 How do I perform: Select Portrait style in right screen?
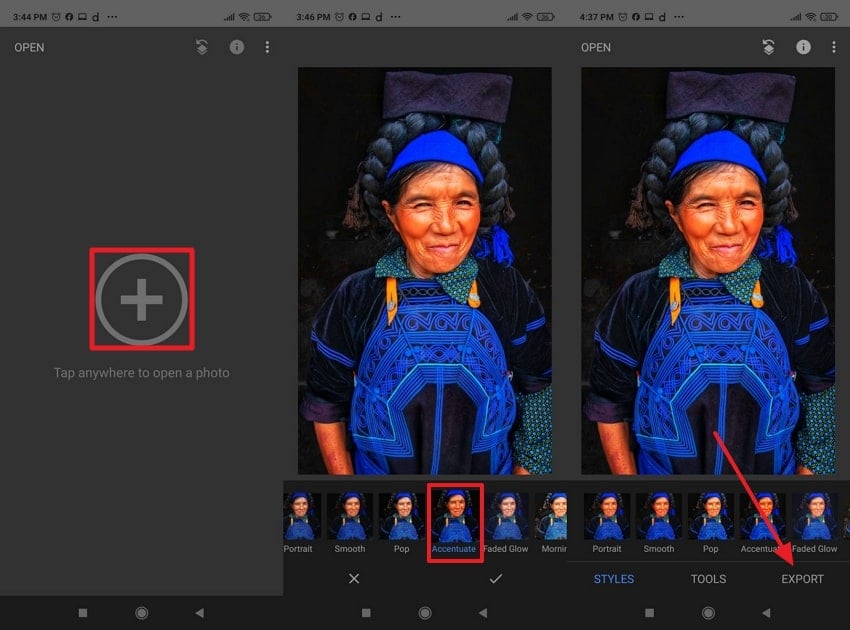607,522
